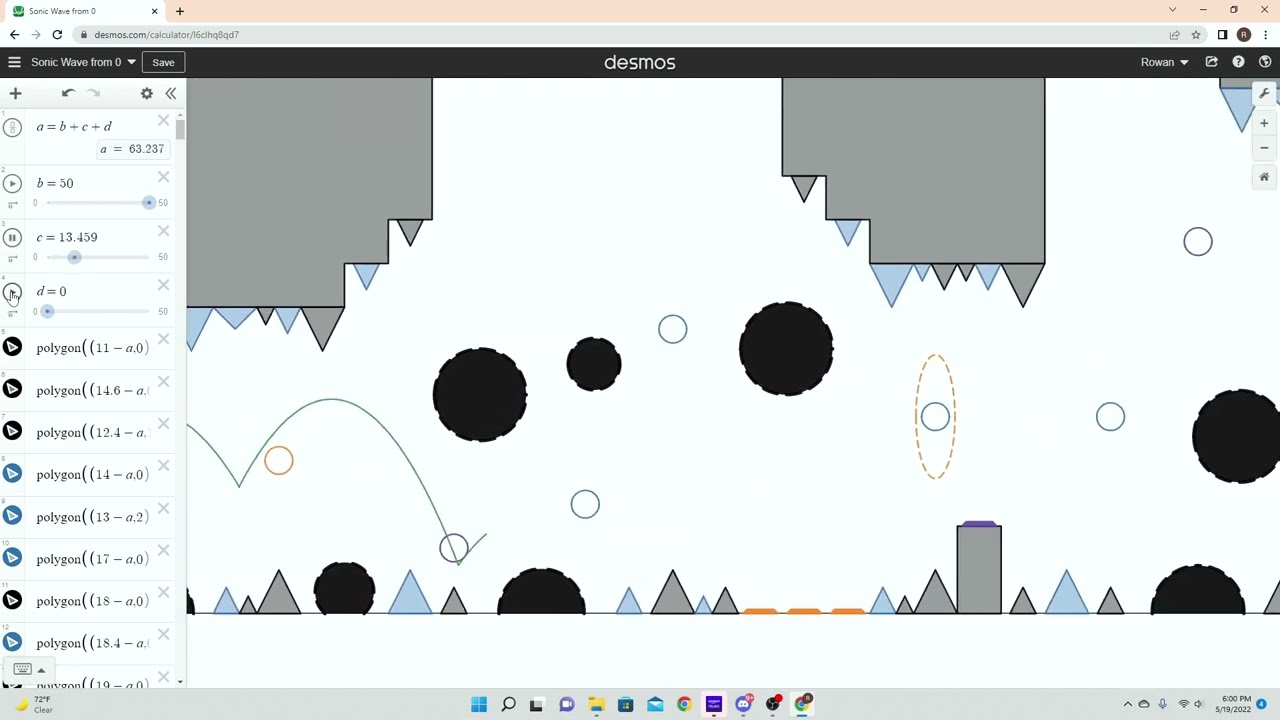1280x720 pixels.
Task: Click the Share Graph icon
Action: [1212, 62]
